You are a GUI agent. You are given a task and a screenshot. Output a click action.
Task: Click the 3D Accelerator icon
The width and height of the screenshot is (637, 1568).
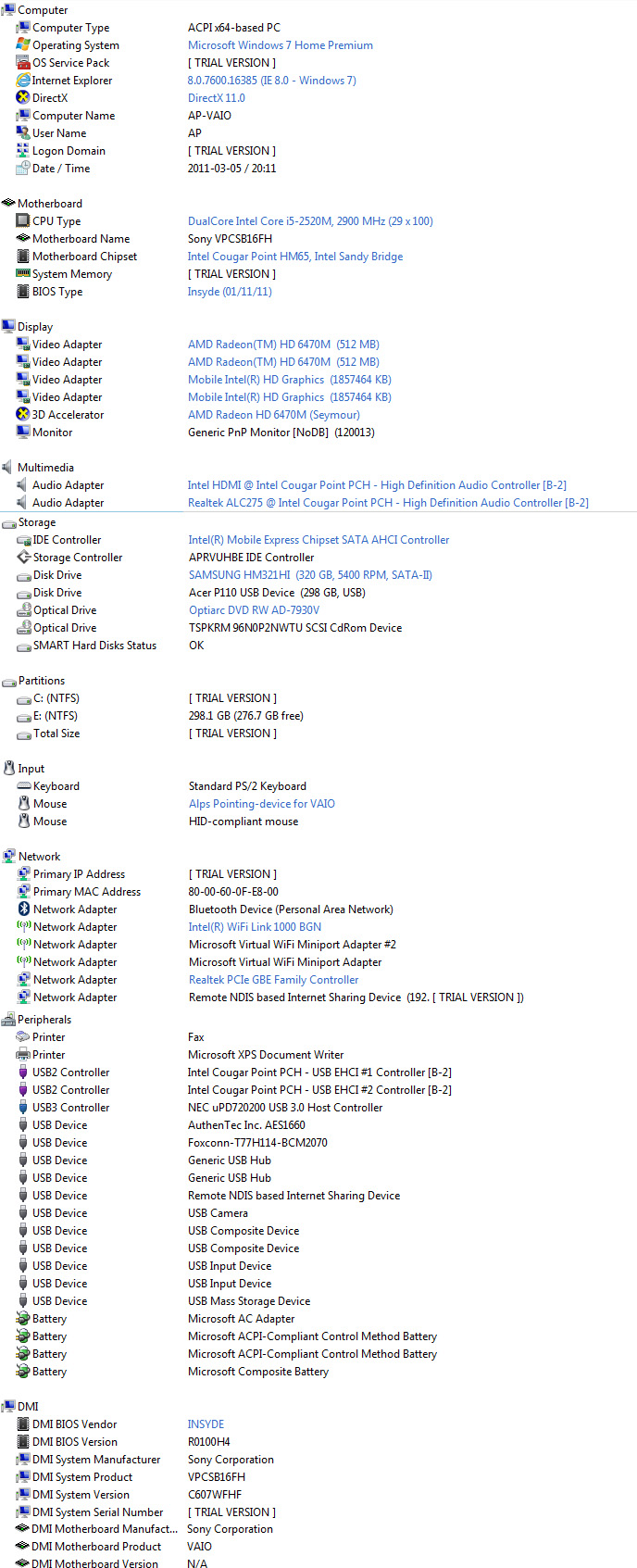point(23,415)
